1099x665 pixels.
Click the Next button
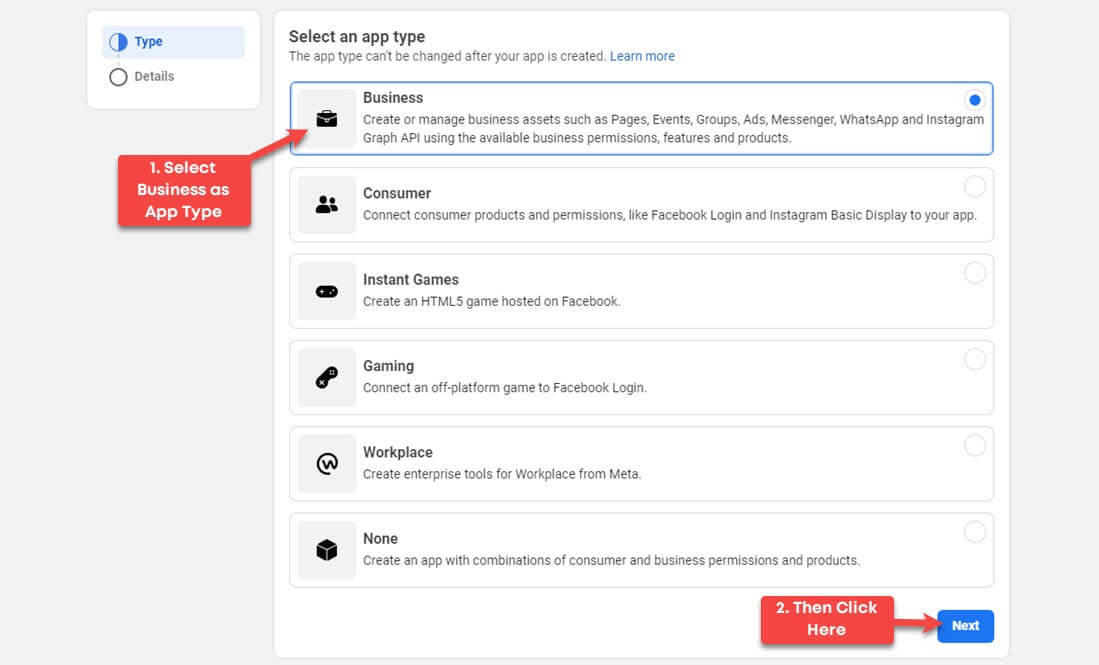click(x=965, y=626)
